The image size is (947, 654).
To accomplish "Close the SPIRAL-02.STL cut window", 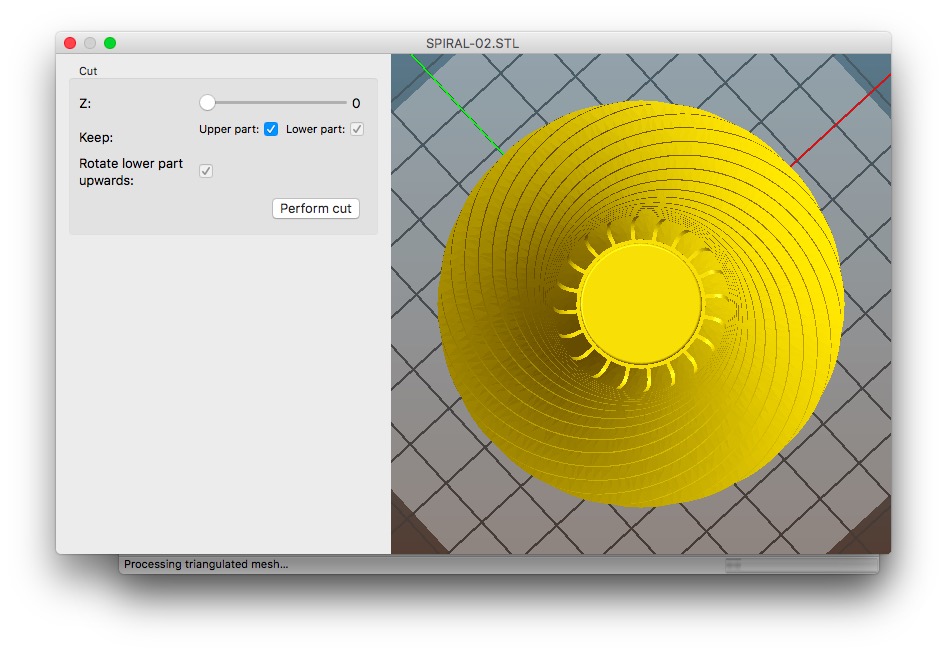I will [70, 43].
